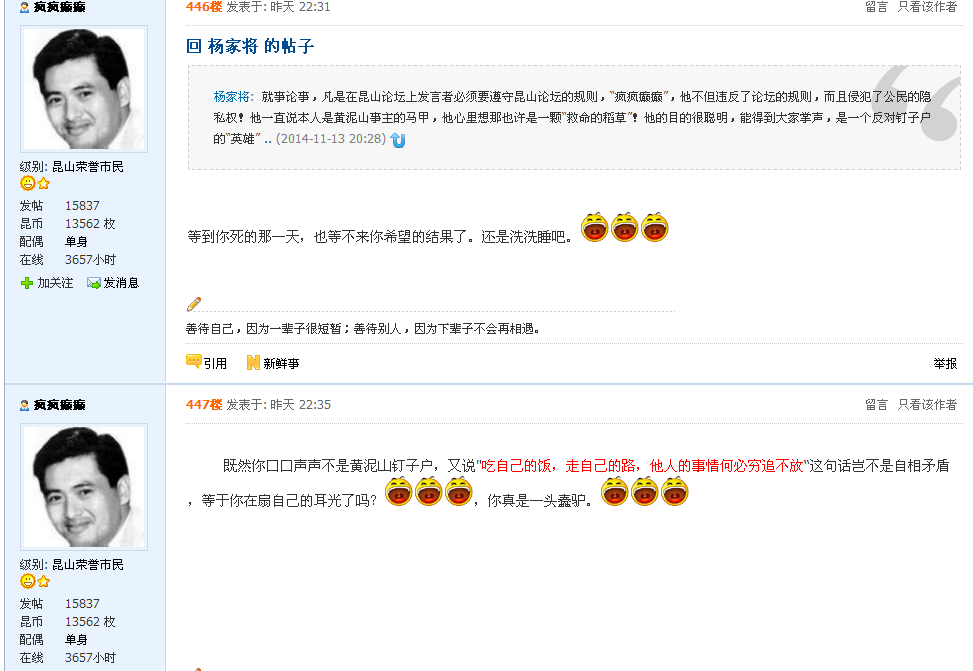
Task: Click the blue arrow icon in quoted post
Action: 398,140
